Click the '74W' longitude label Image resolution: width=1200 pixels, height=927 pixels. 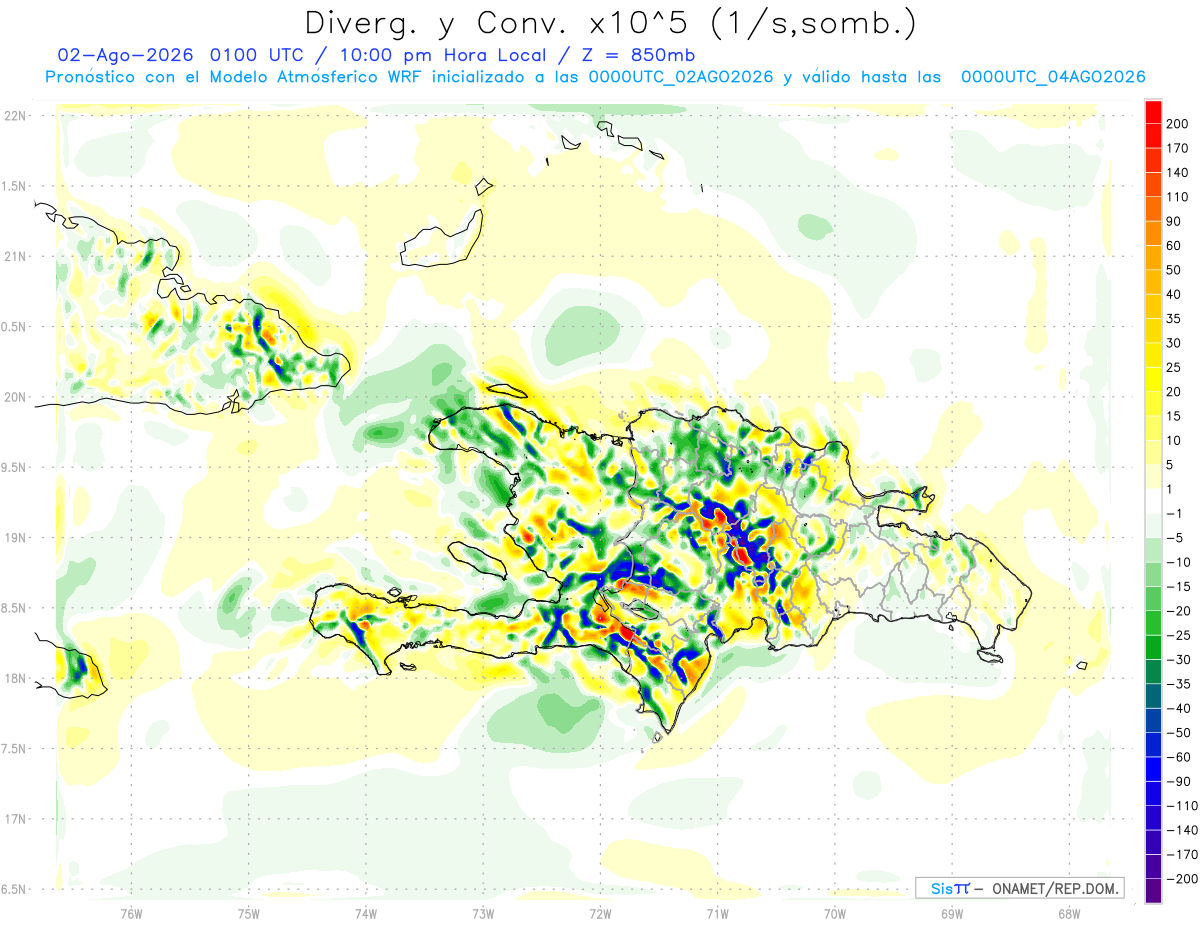[365, 913]
